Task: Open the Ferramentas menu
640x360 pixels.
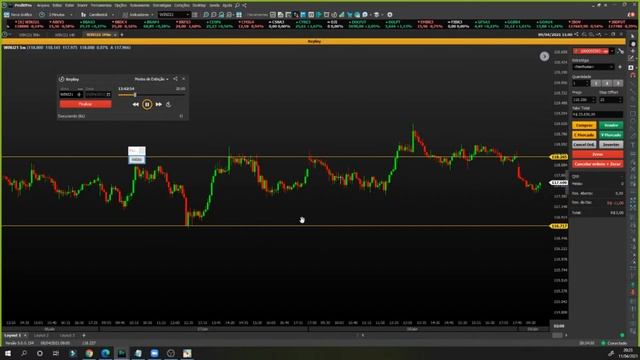Action: tap(101, 5)
